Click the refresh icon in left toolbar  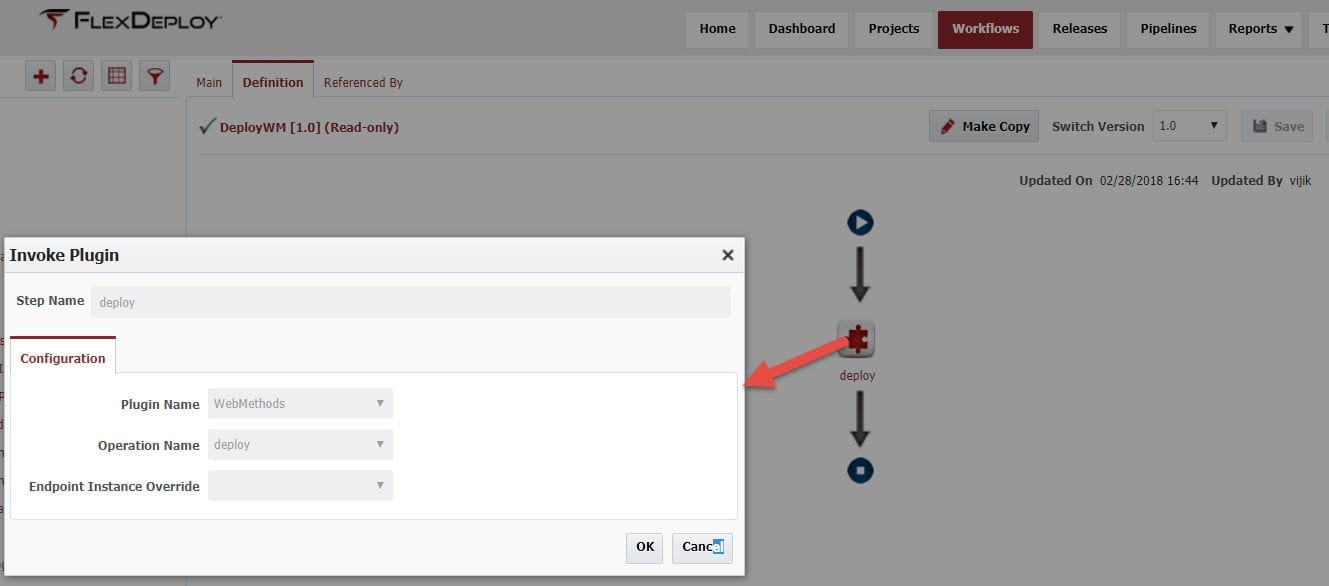point(79,76)
